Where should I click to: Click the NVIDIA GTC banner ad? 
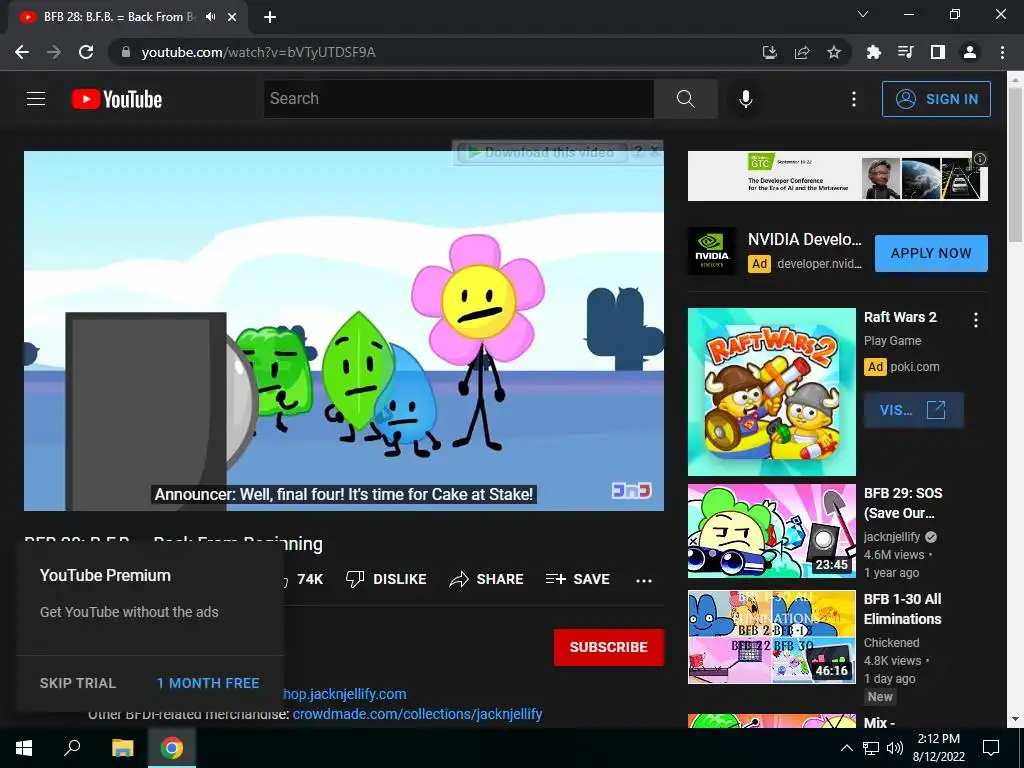(x=838, y=176)
